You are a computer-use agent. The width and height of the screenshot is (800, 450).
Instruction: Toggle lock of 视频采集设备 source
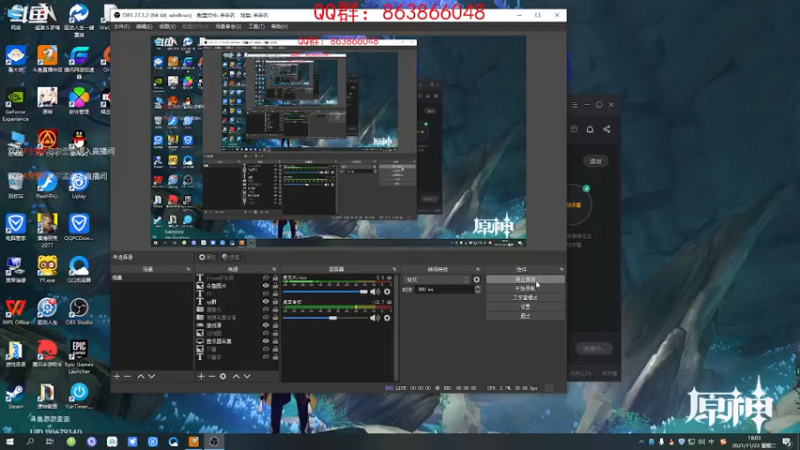pos(276,317)
